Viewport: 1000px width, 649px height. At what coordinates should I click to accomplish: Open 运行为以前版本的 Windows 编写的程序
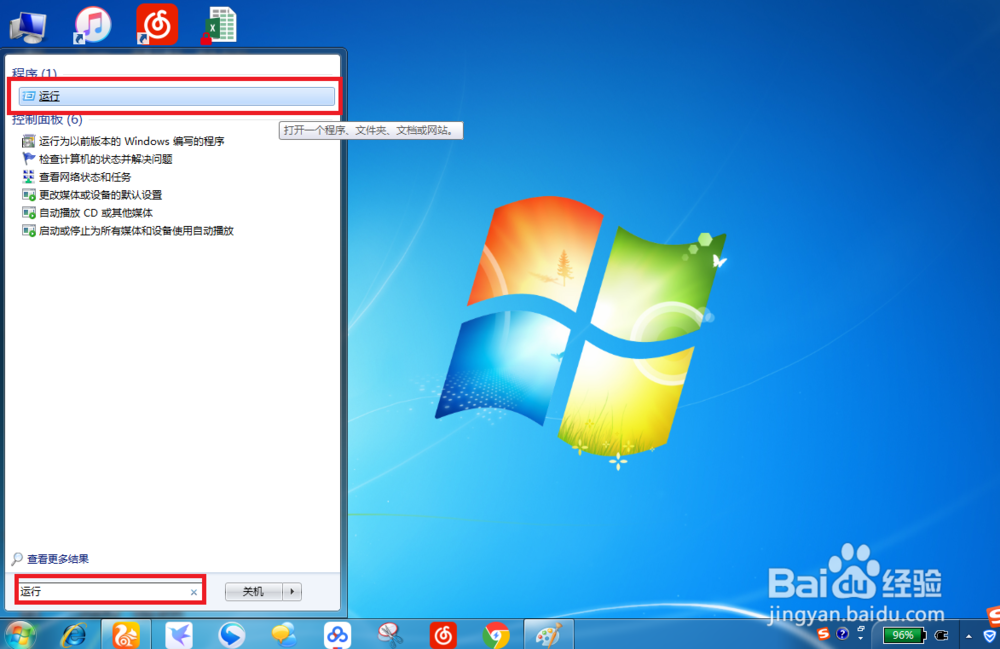click(131, 141)
